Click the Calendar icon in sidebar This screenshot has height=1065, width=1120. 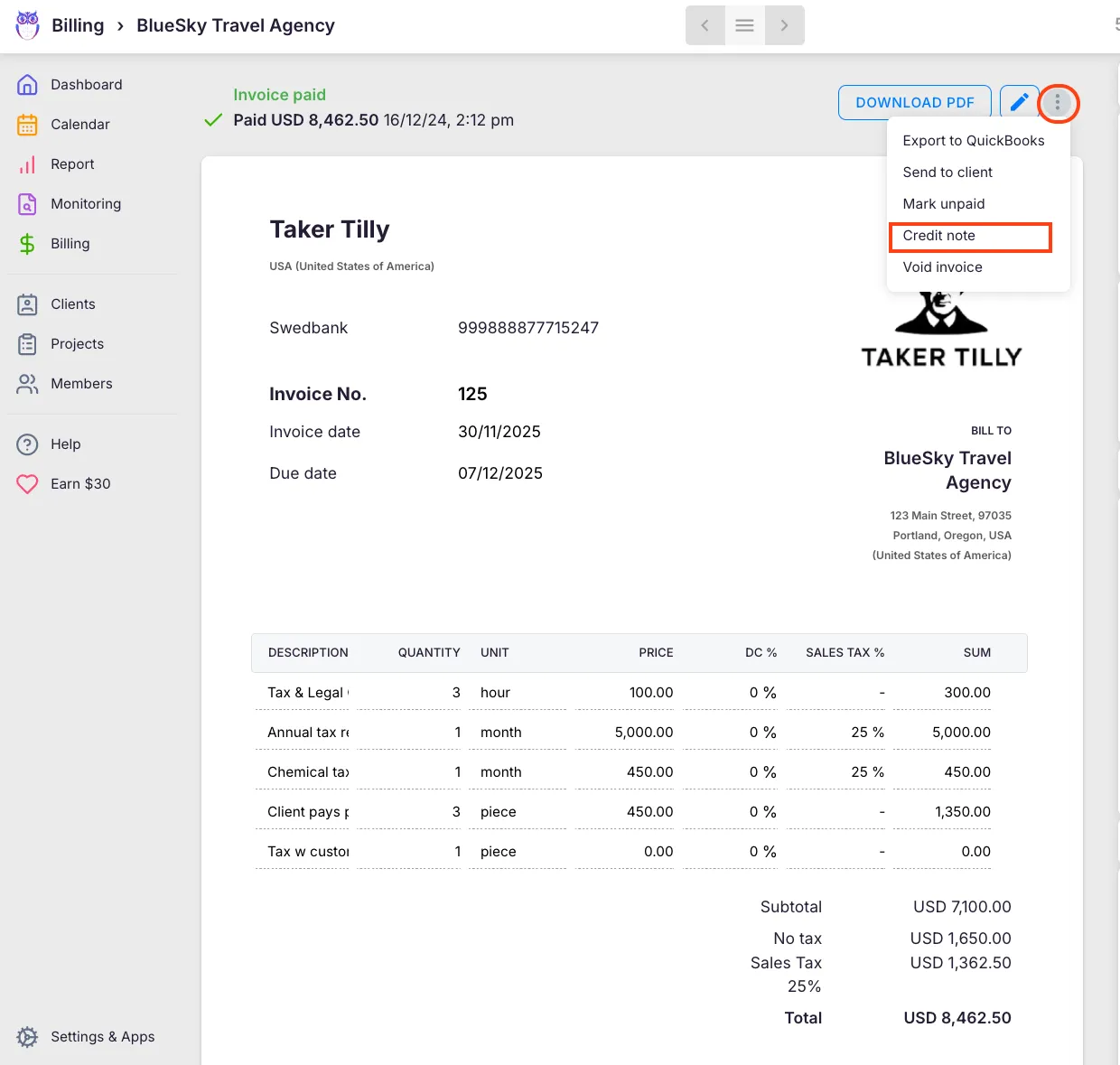[x=27, y=125]
